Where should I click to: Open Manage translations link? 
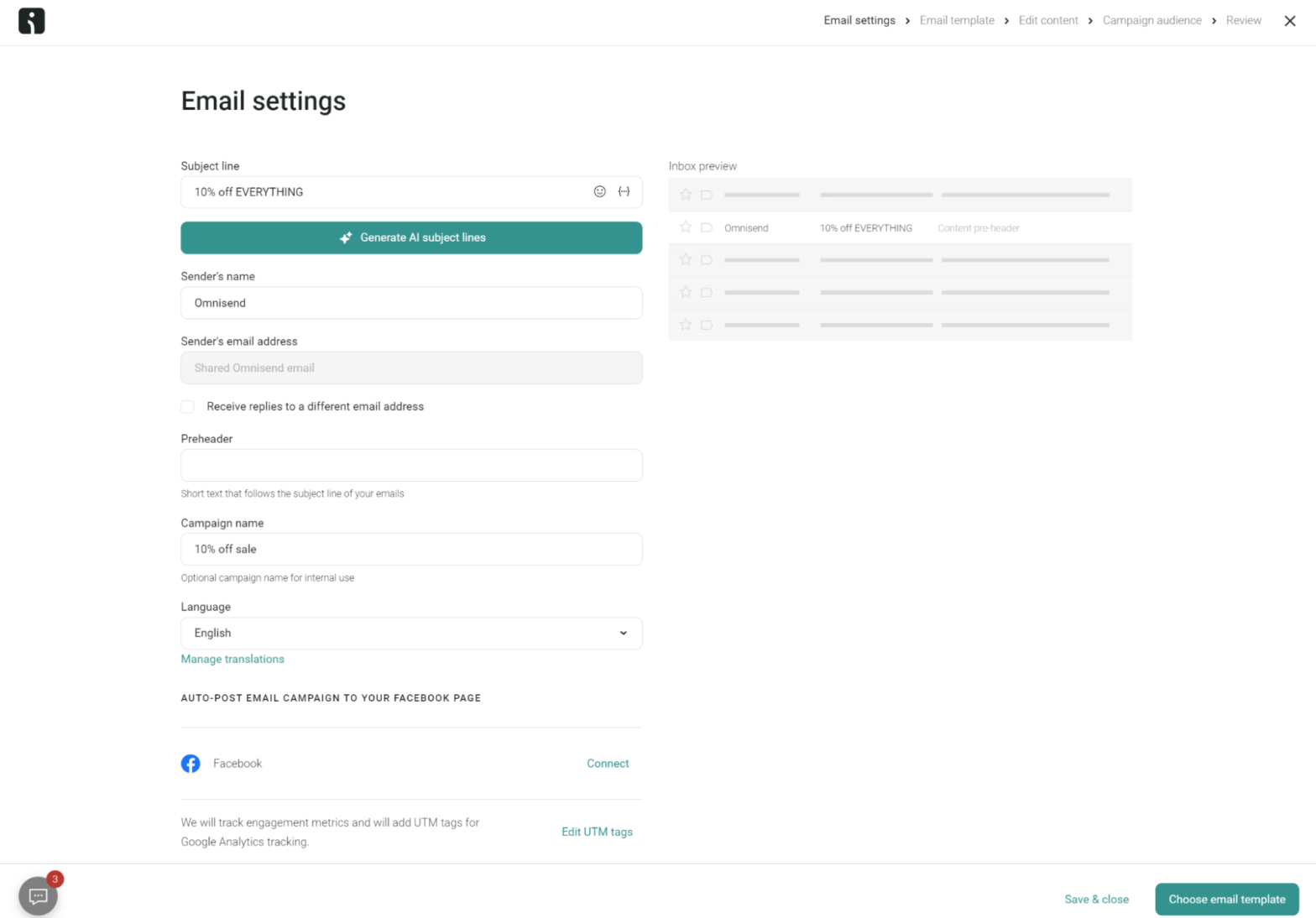(232, 660)
